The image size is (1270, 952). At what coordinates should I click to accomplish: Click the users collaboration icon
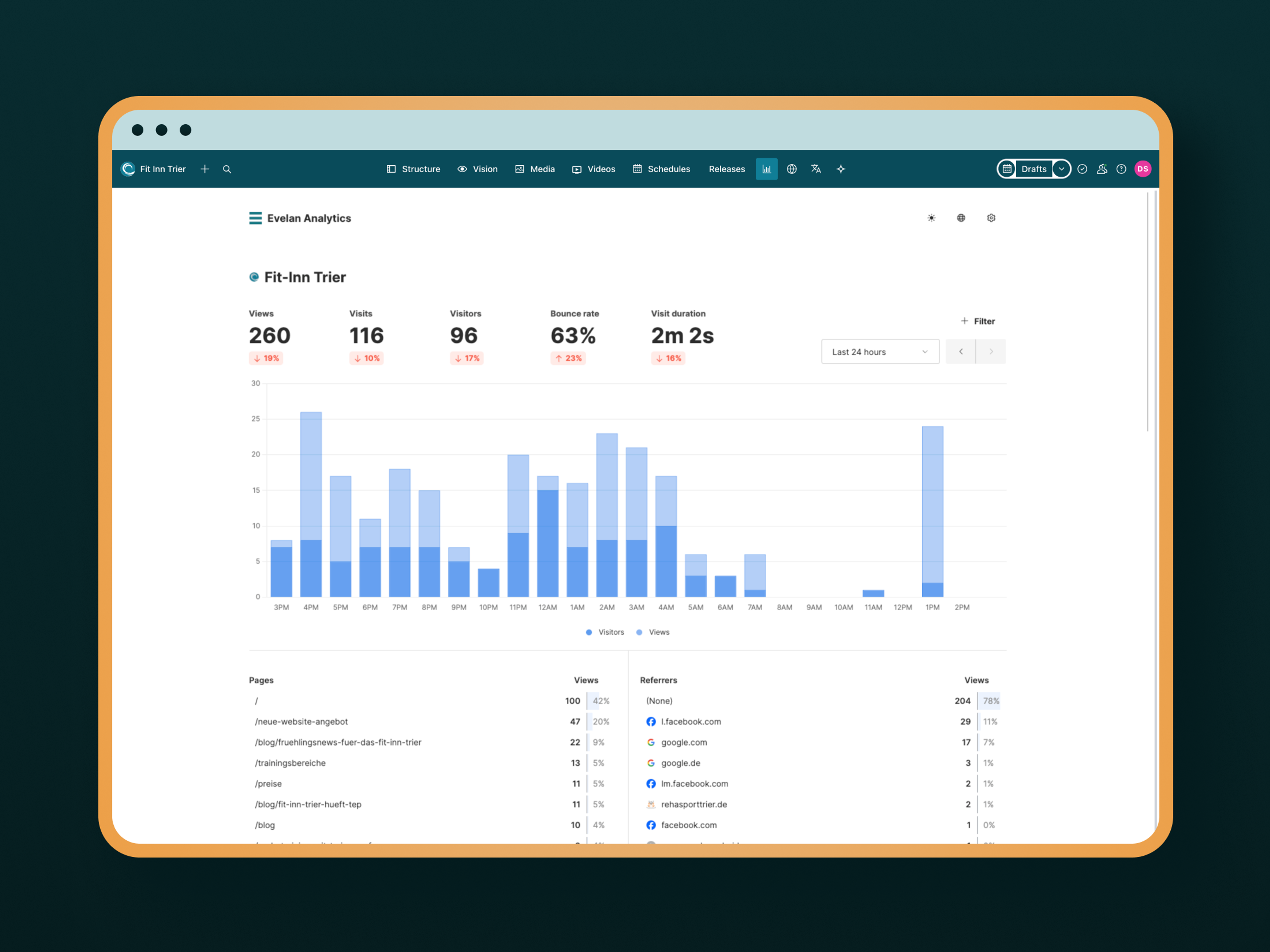(x=1101, y=169)
